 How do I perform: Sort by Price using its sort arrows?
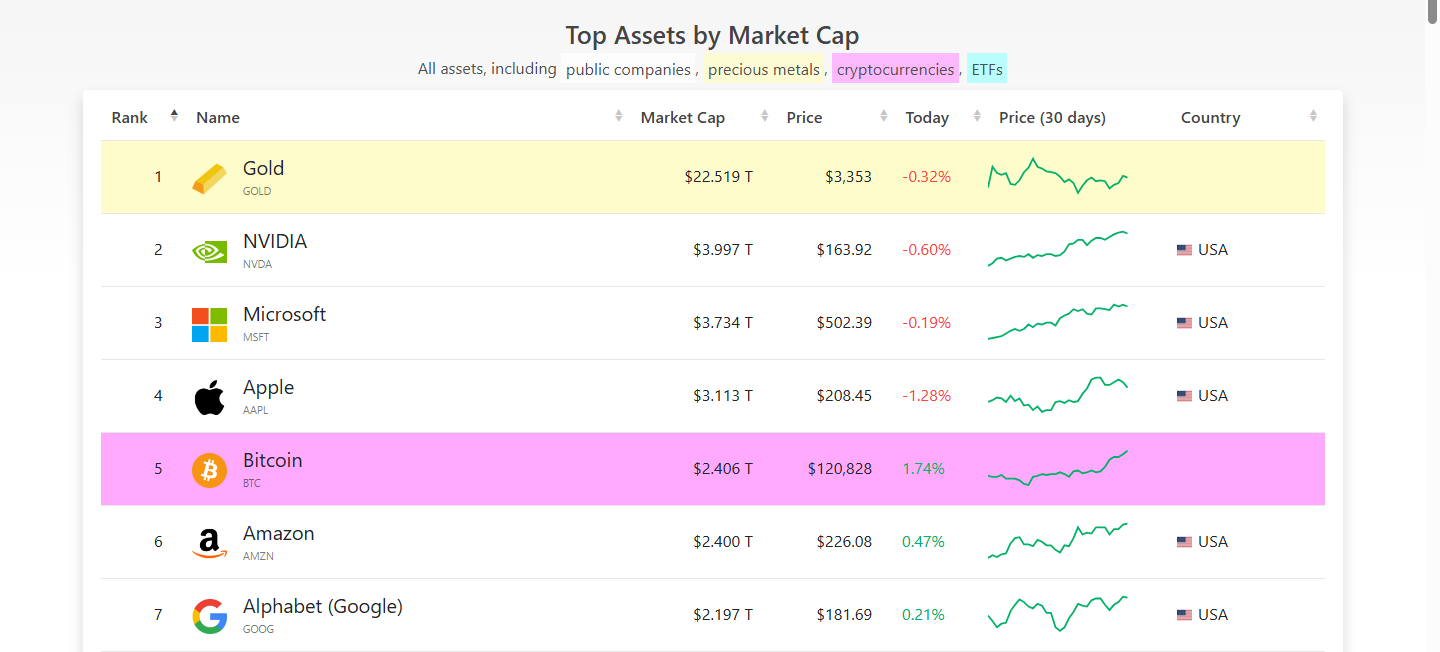point(883,116)
